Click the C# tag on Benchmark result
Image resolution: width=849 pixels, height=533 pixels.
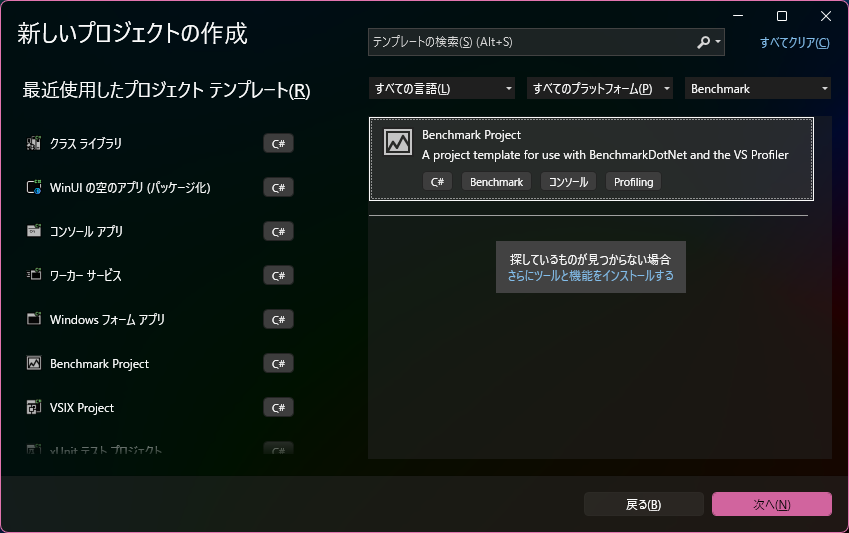(x=437, y=181)
